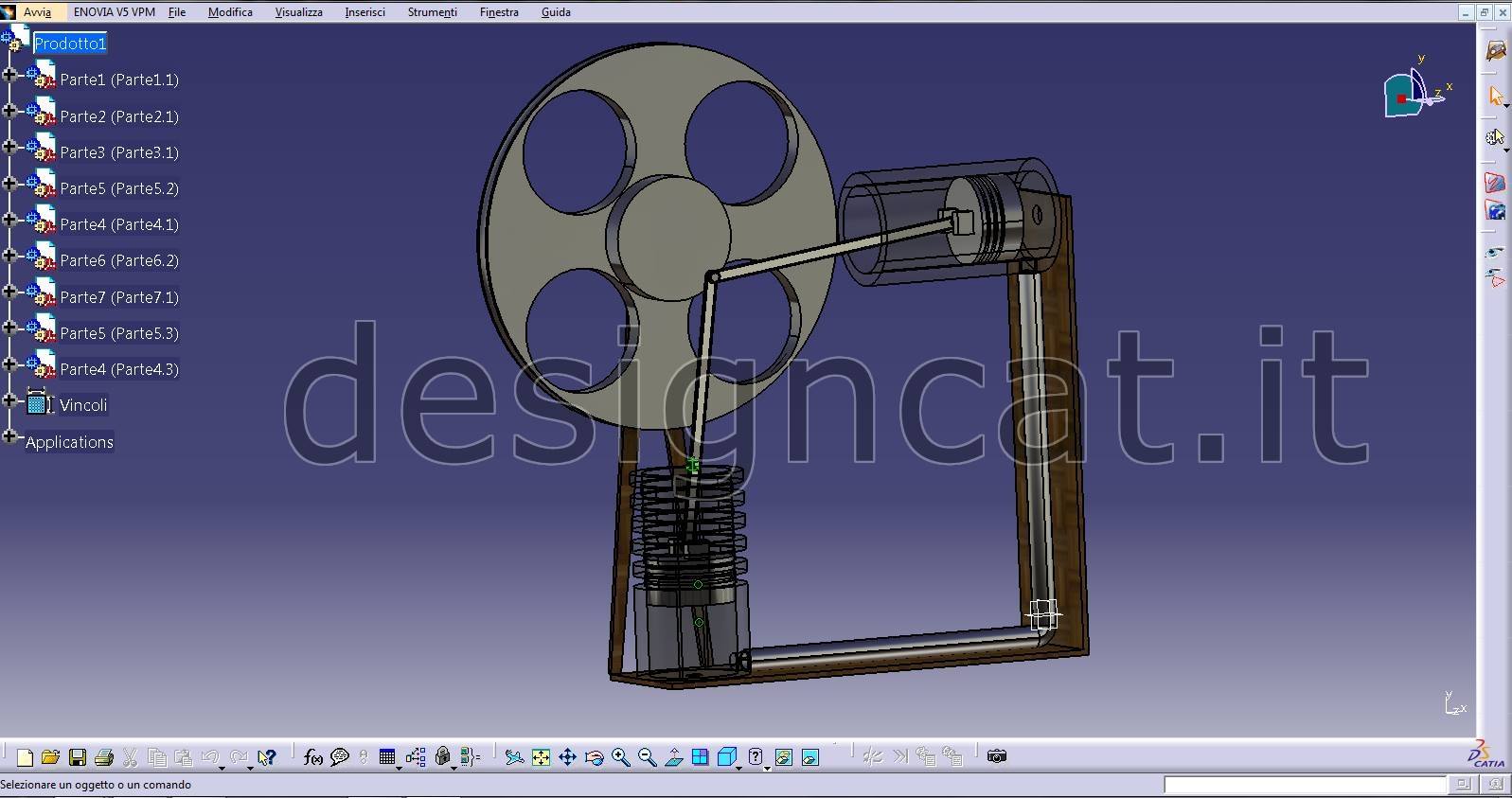The image size is (1512, 798).
Task: Click the Avvia start button
Action: pos(37,12)
